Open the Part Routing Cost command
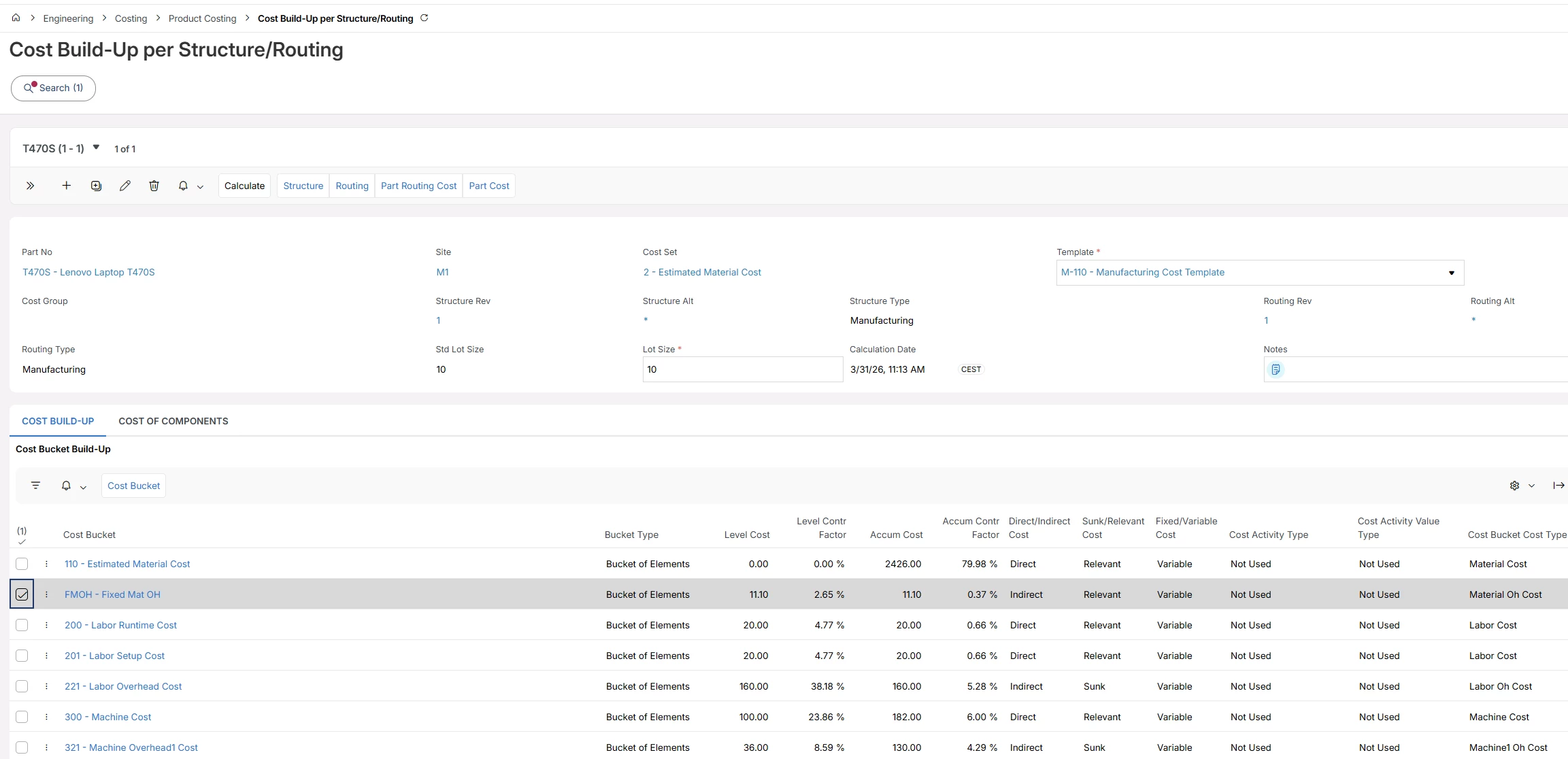The width and height of the screenshot is (1568, 759). [x=418, y=186]
